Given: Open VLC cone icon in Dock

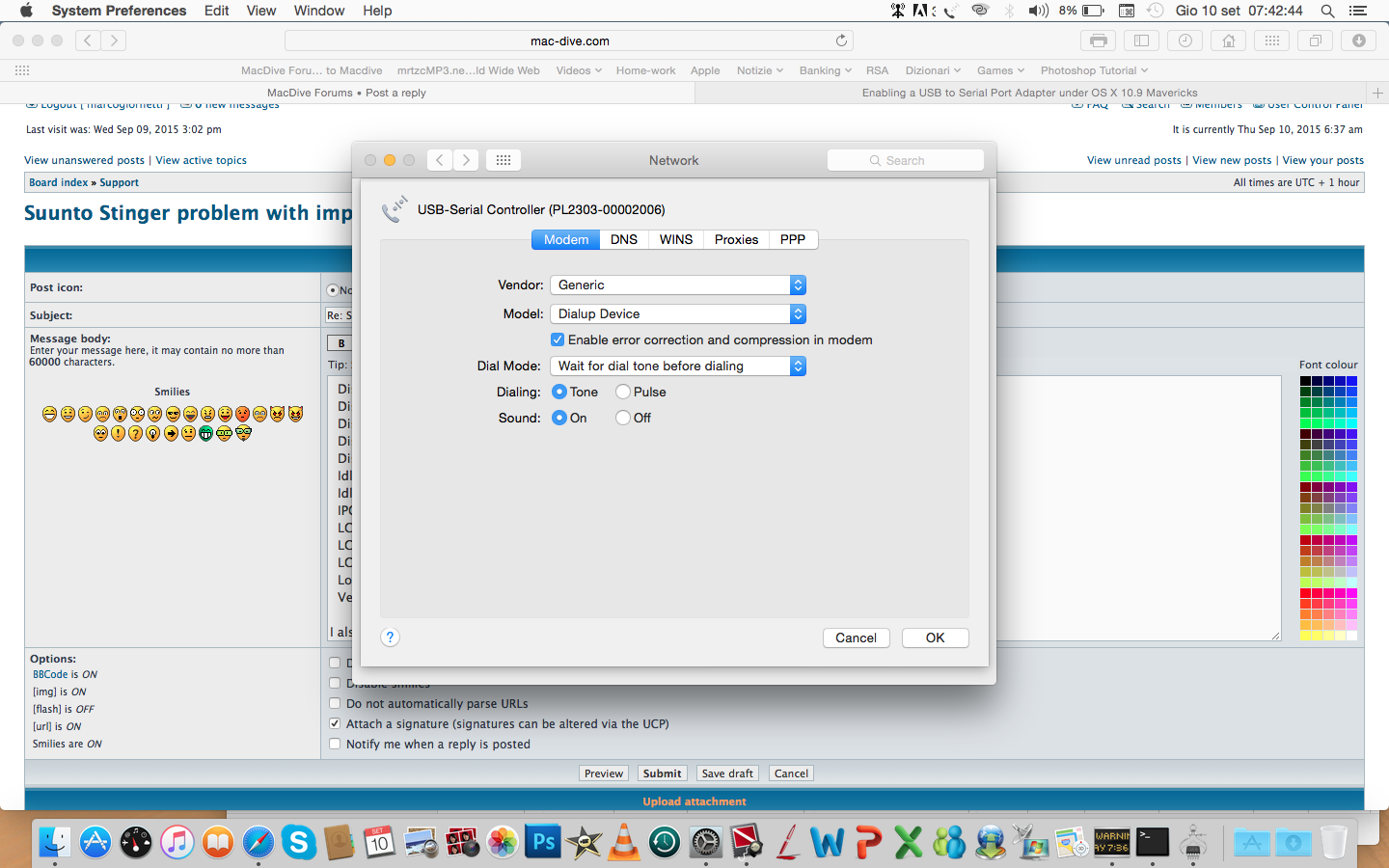Looking at the screenshot, I should click(624, 842).
